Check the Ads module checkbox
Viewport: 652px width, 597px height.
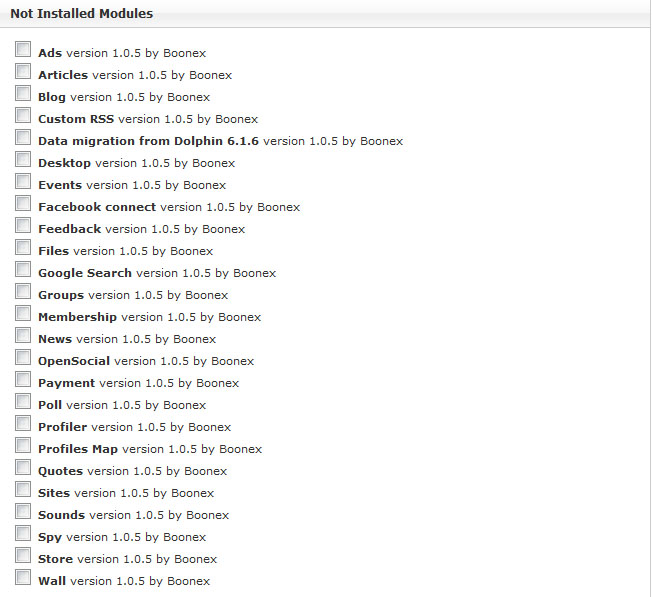pos(23,49)
